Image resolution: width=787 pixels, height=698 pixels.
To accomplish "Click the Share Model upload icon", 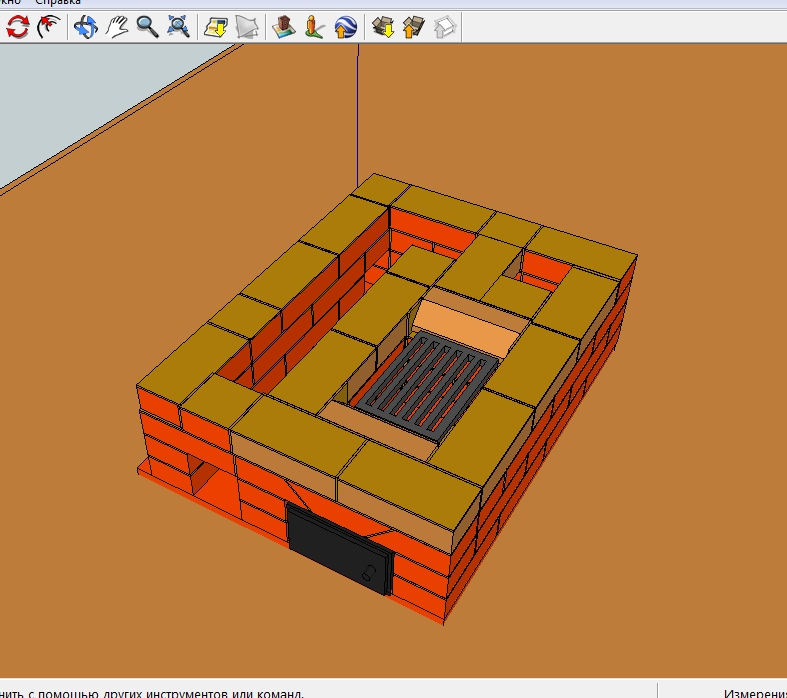I will pyautogui.click(x=413, y=27).
